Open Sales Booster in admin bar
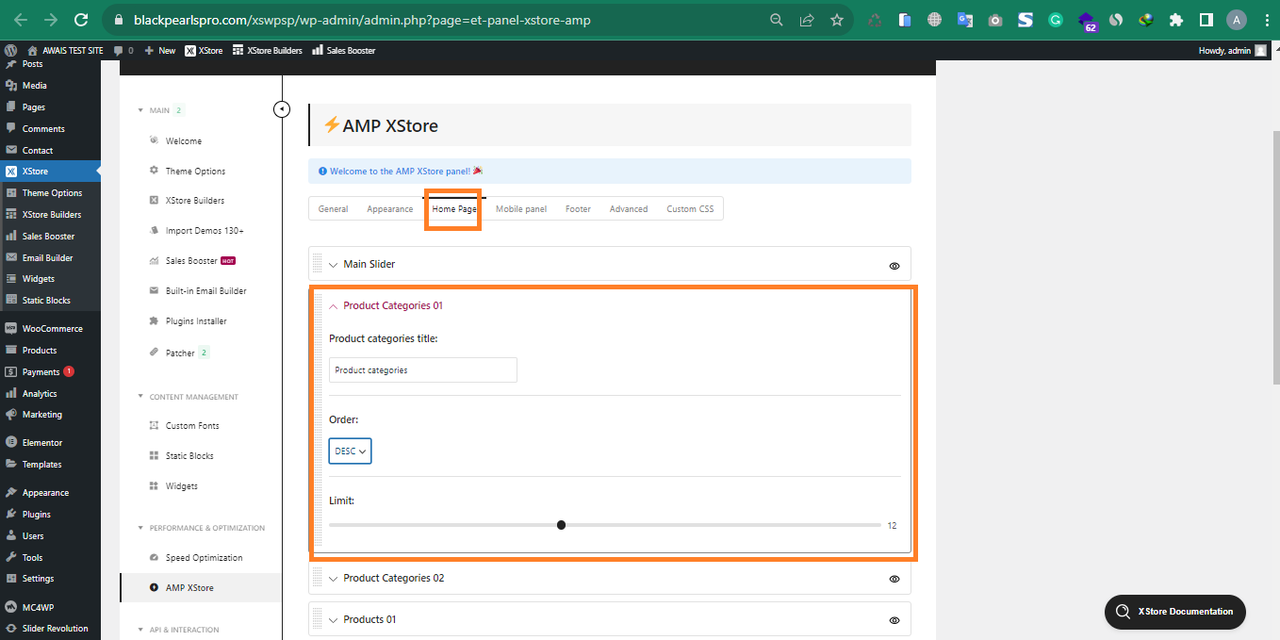This screenshot has width=1280, height=640. (x=343, y=50)
